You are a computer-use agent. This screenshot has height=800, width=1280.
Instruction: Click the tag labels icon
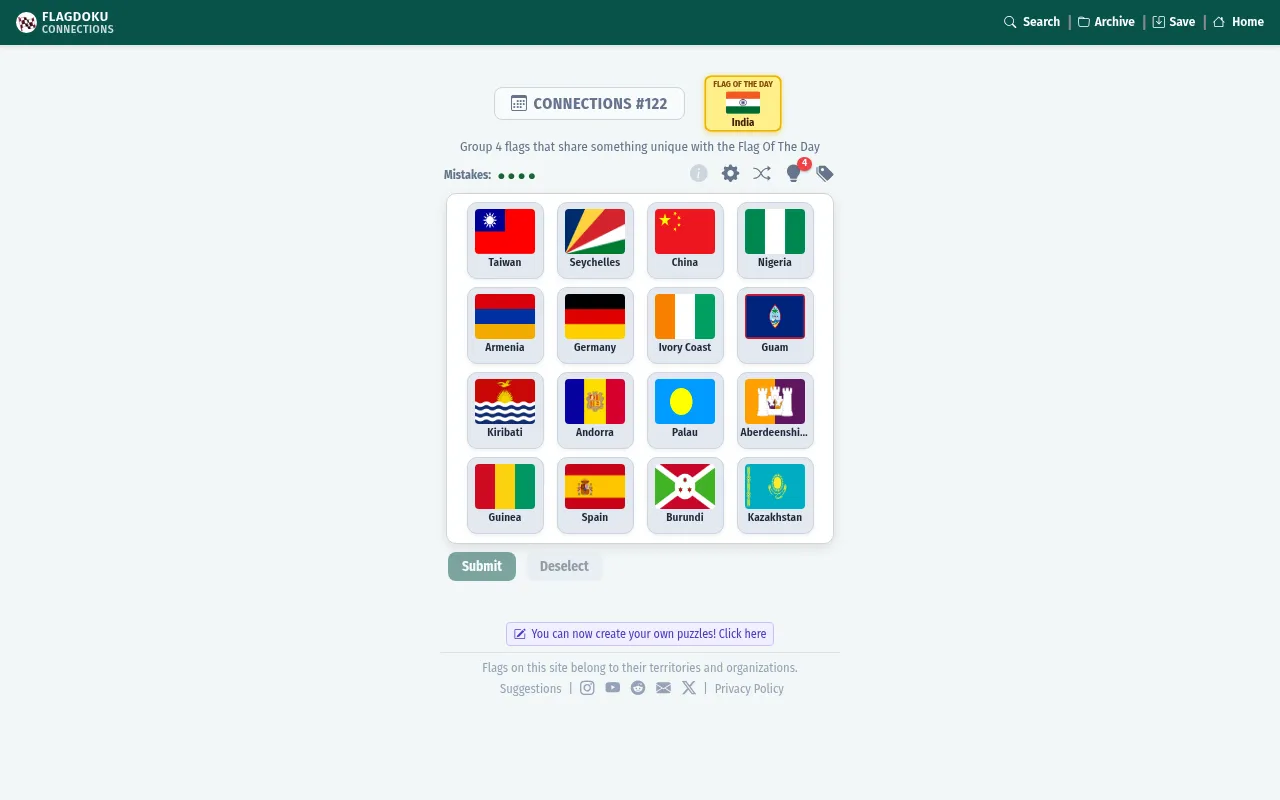tap(825, 173)
